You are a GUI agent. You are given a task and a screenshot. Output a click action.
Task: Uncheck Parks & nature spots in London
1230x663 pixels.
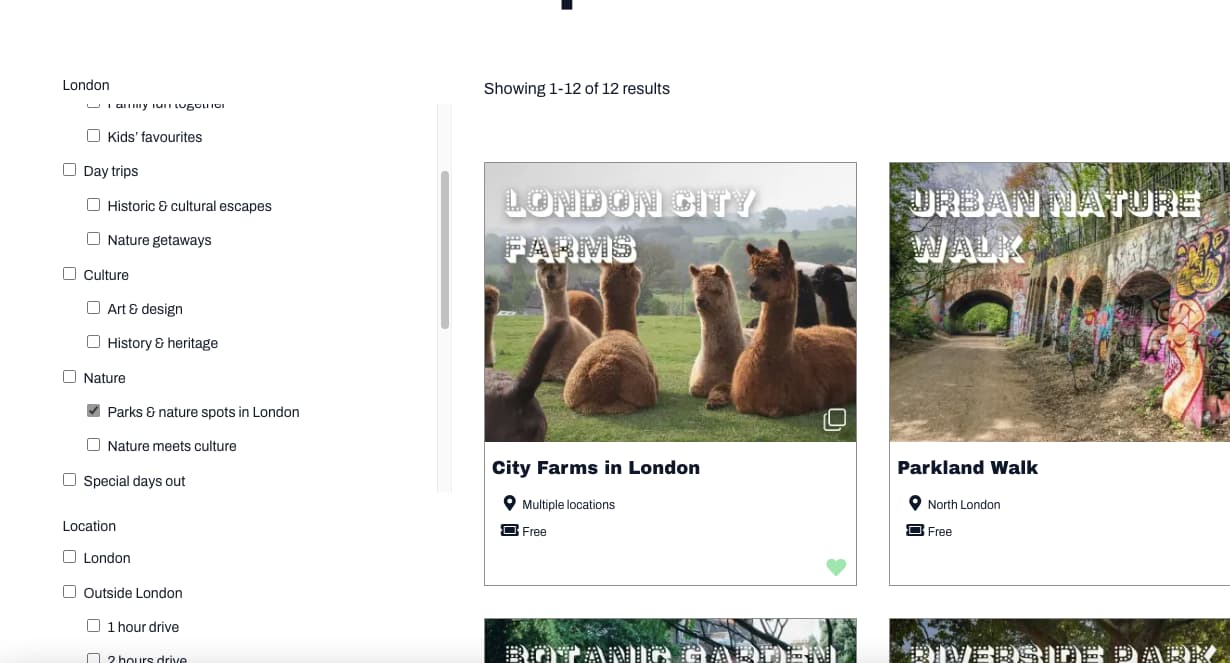pos(93,411)
